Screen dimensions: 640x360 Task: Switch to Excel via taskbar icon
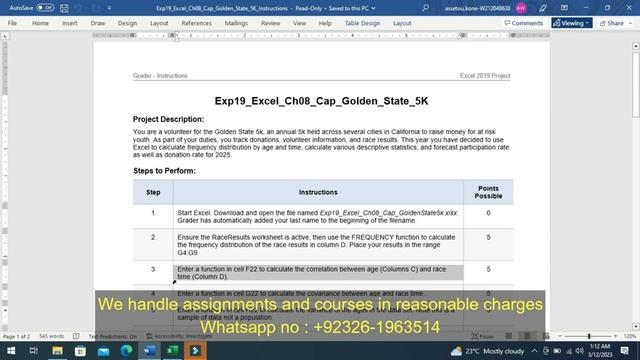(x=173, y=351)
